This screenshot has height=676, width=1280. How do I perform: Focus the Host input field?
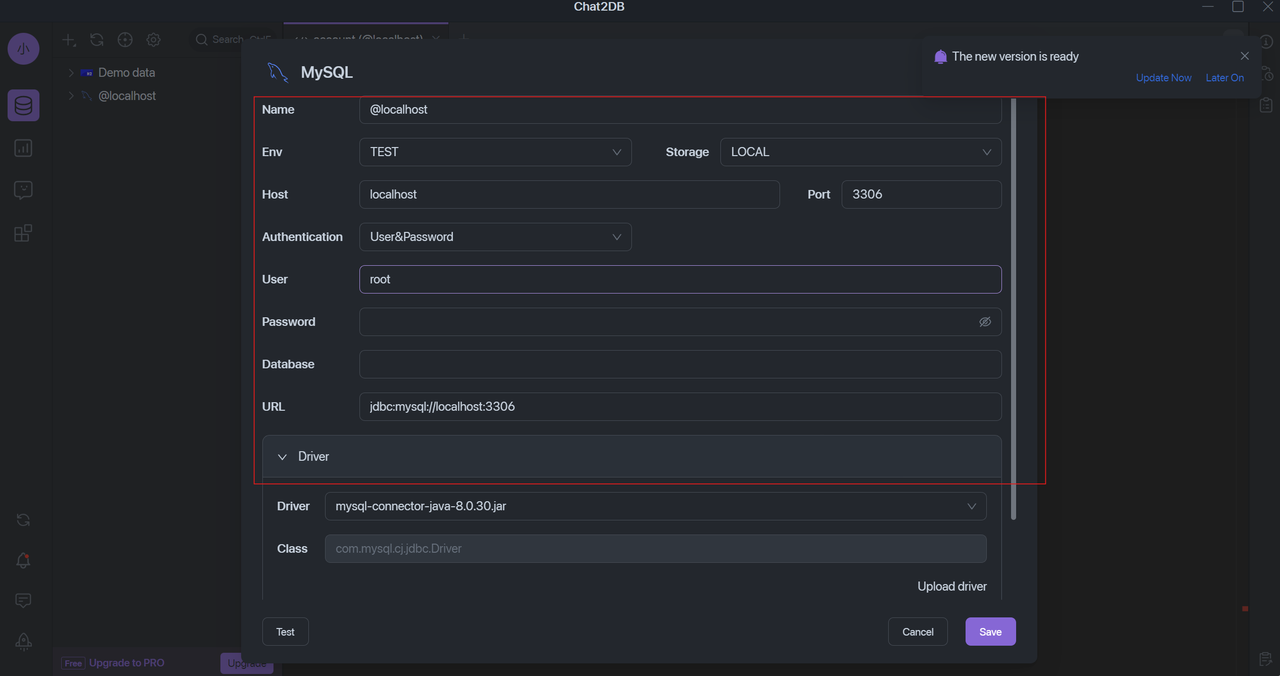coord(569,194)
